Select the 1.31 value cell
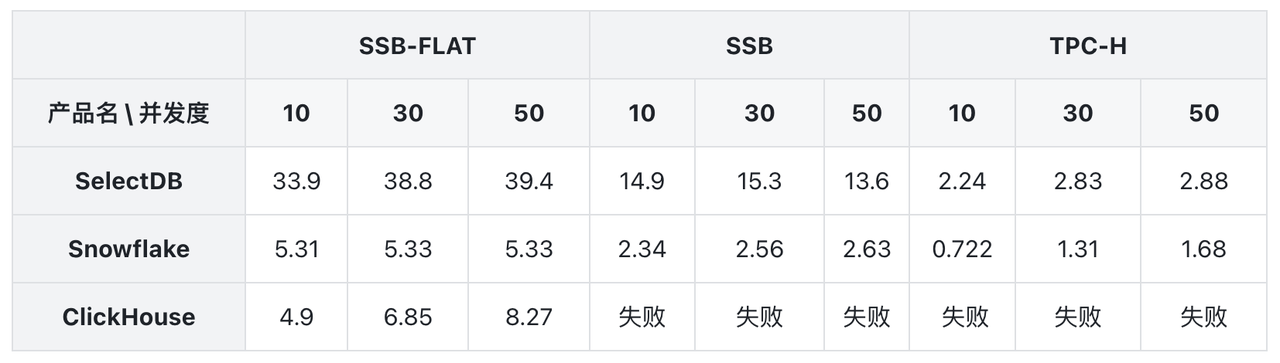The width and height of the screenshot is (1280, 363). point(1078,249)
